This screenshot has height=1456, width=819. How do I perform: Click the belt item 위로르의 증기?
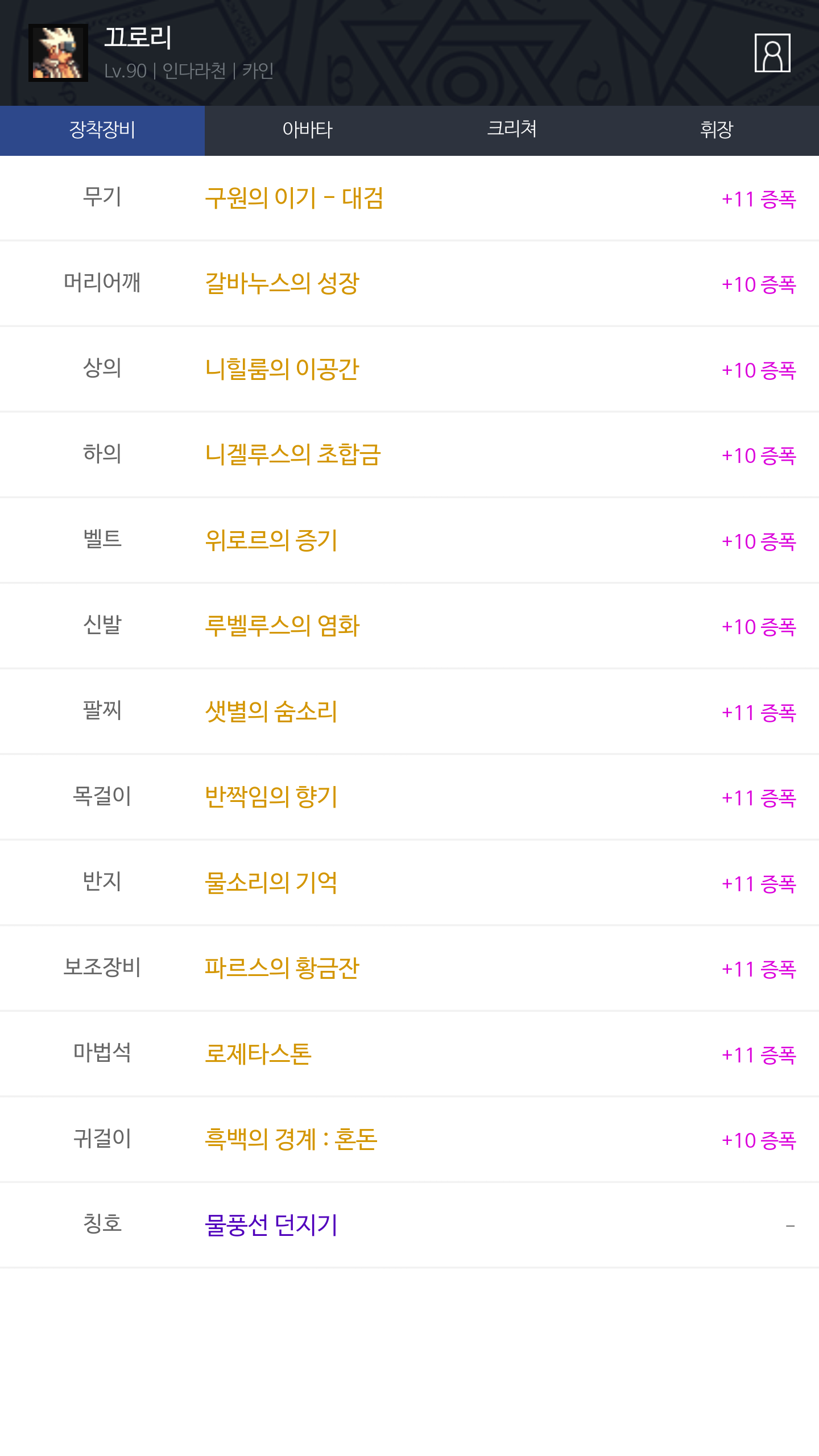271,541
